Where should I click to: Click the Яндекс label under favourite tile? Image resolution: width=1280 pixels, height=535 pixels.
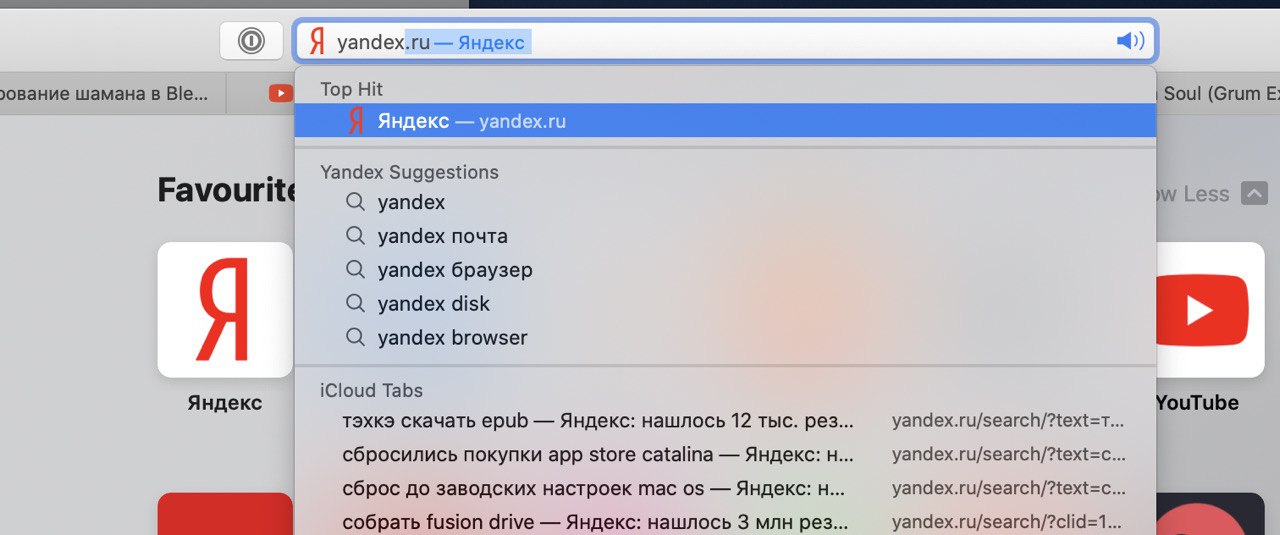coord(225,403)
